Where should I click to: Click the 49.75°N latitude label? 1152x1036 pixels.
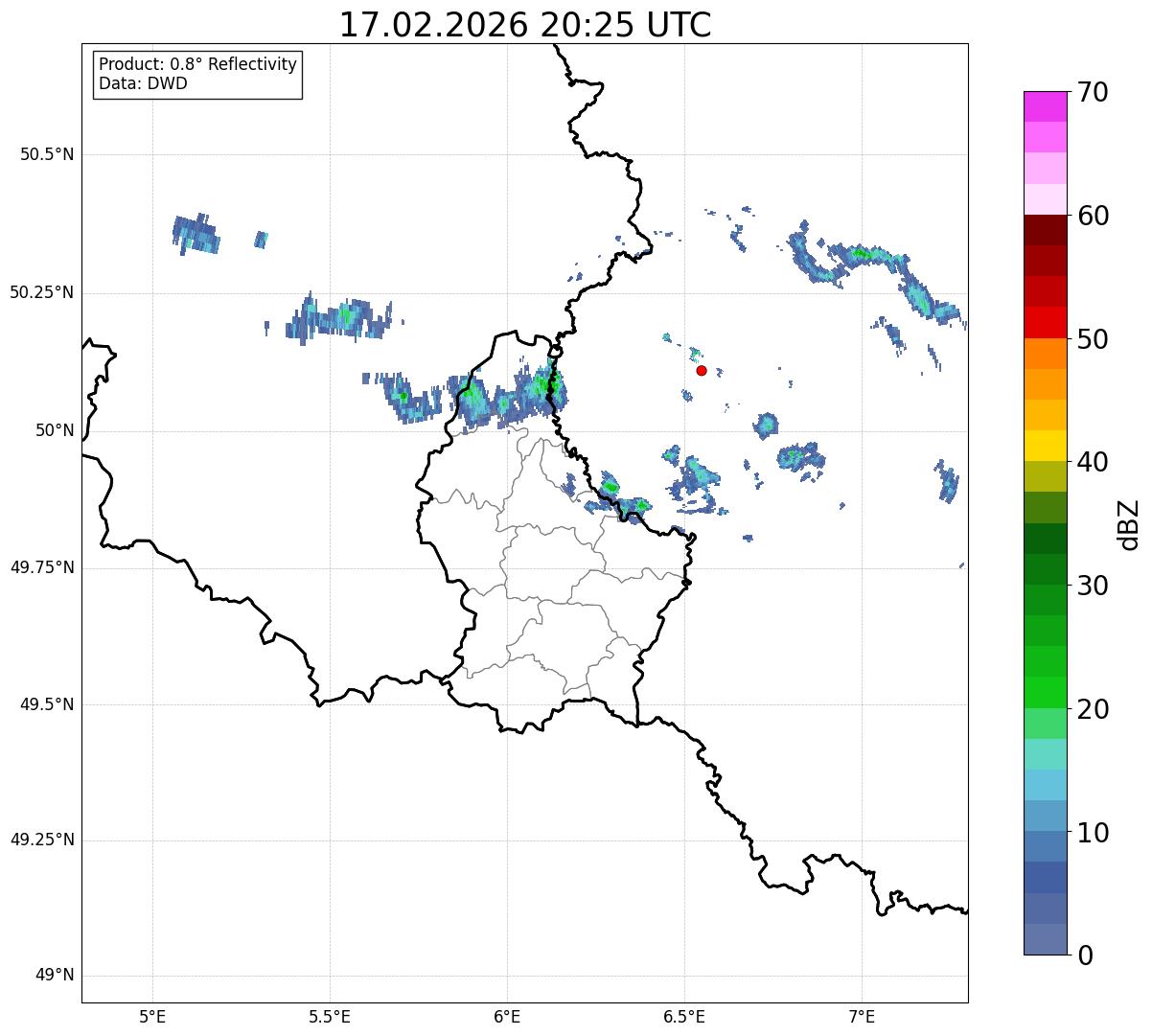coord(42,567)
